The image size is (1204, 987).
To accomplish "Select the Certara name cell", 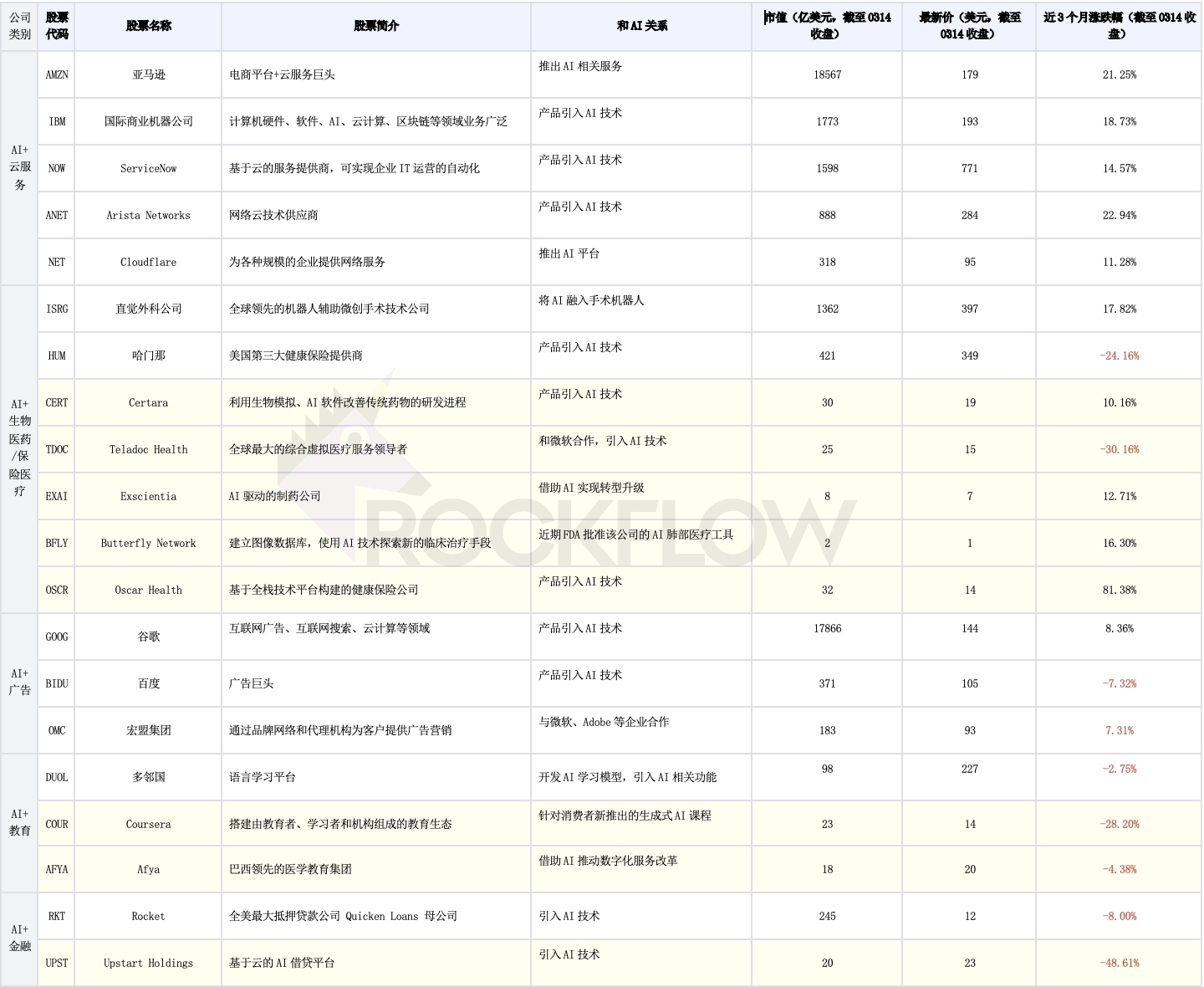I will (148, 402).
